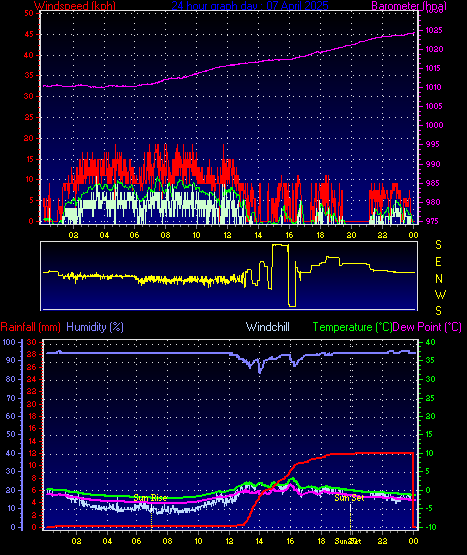Image resolution: width=467 pixels, height=555 pixels.
Task: Select the "E" wind direction label
Action: [x=438, y=262]
